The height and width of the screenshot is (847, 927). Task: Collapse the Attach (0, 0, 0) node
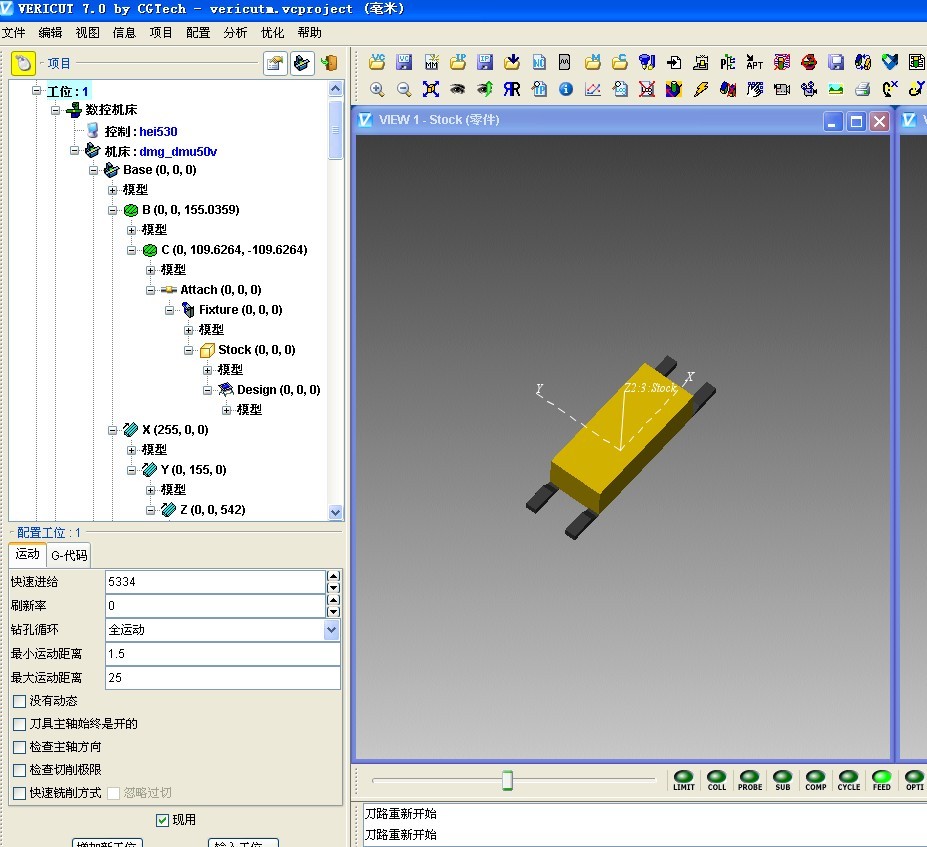tap(151, 290)
